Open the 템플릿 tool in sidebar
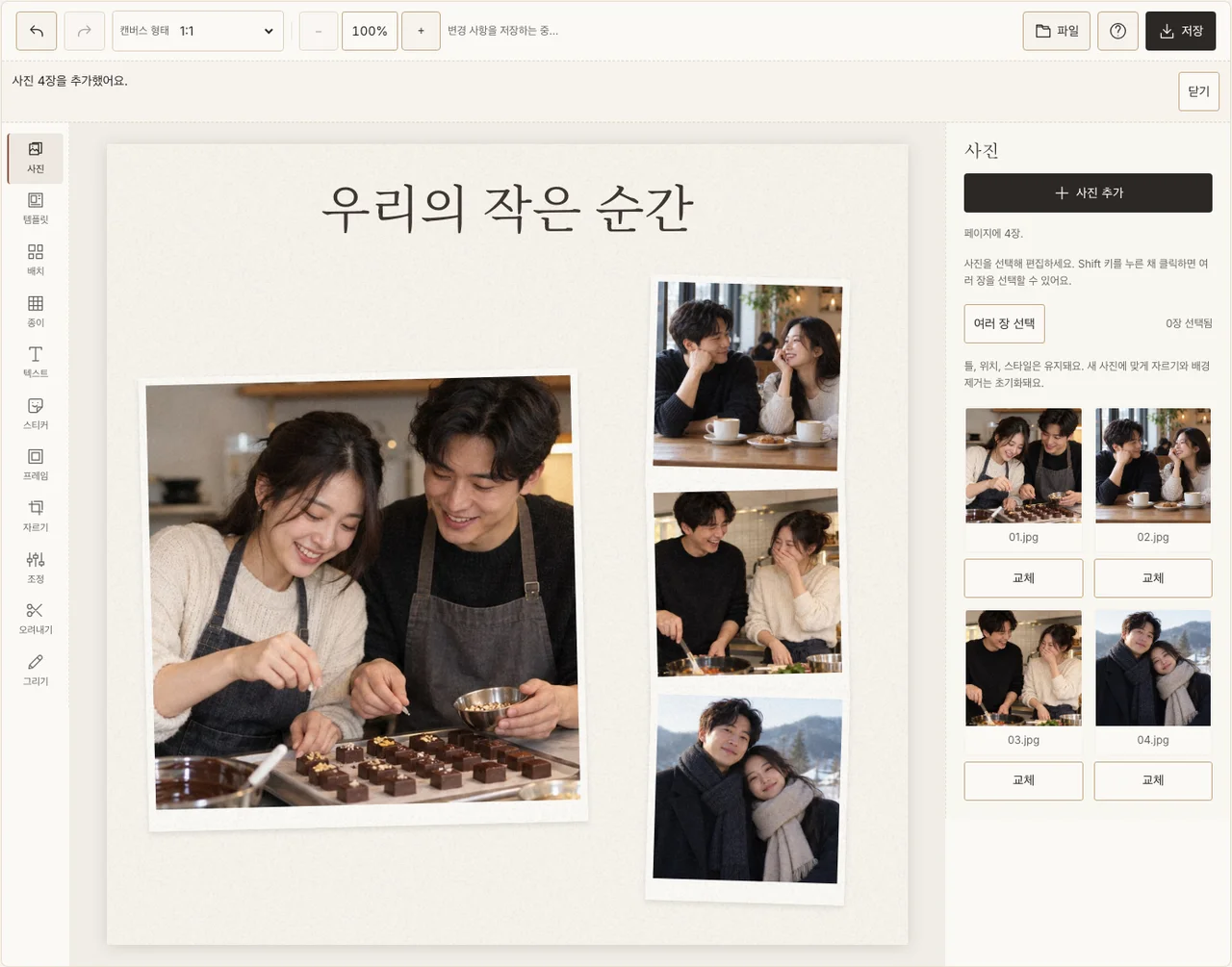The height and width of the screenshot is (967, 1232). [36, 209]
